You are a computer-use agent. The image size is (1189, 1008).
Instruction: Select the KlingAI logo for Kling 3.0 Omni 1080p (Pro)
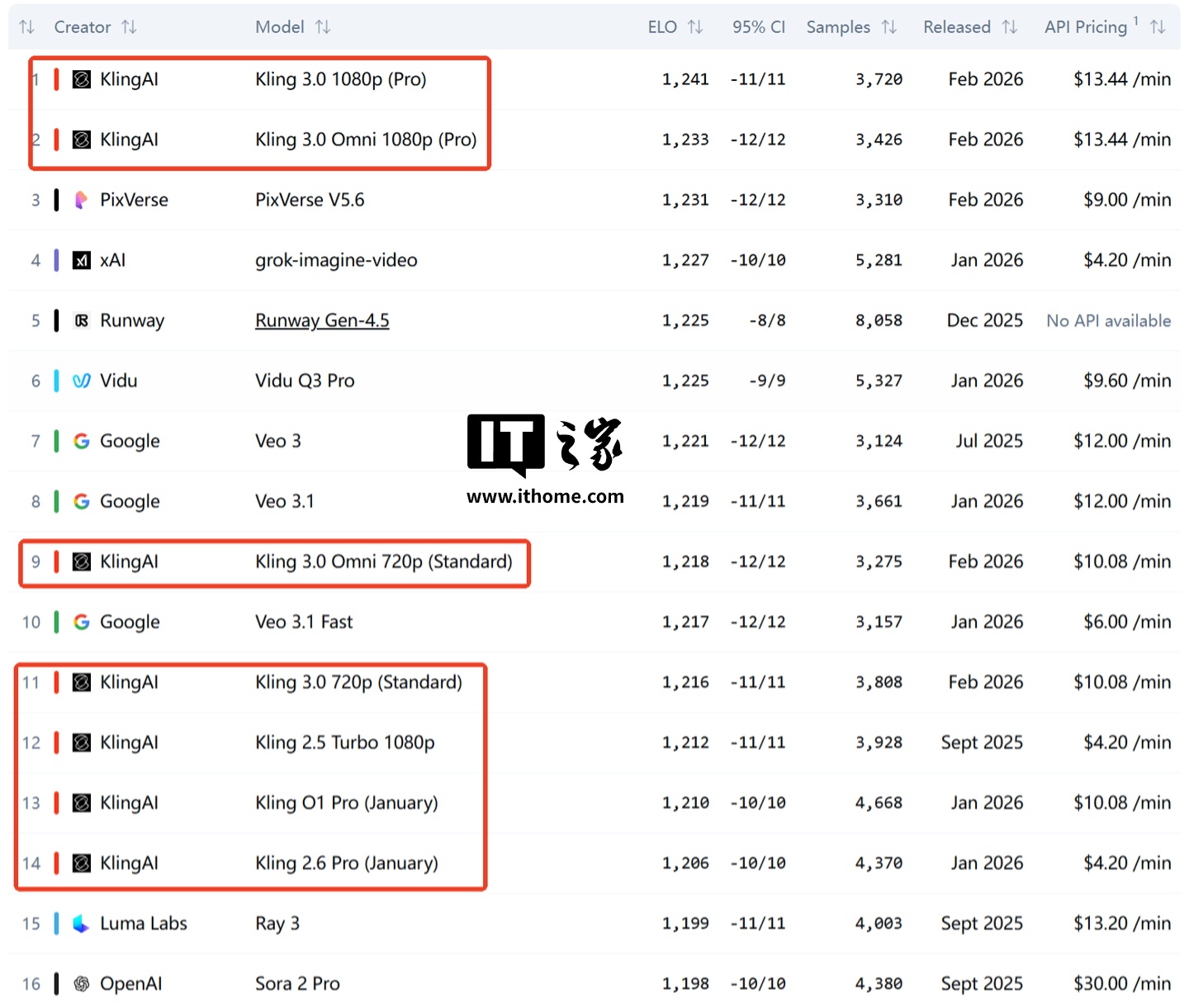(82, 140)
